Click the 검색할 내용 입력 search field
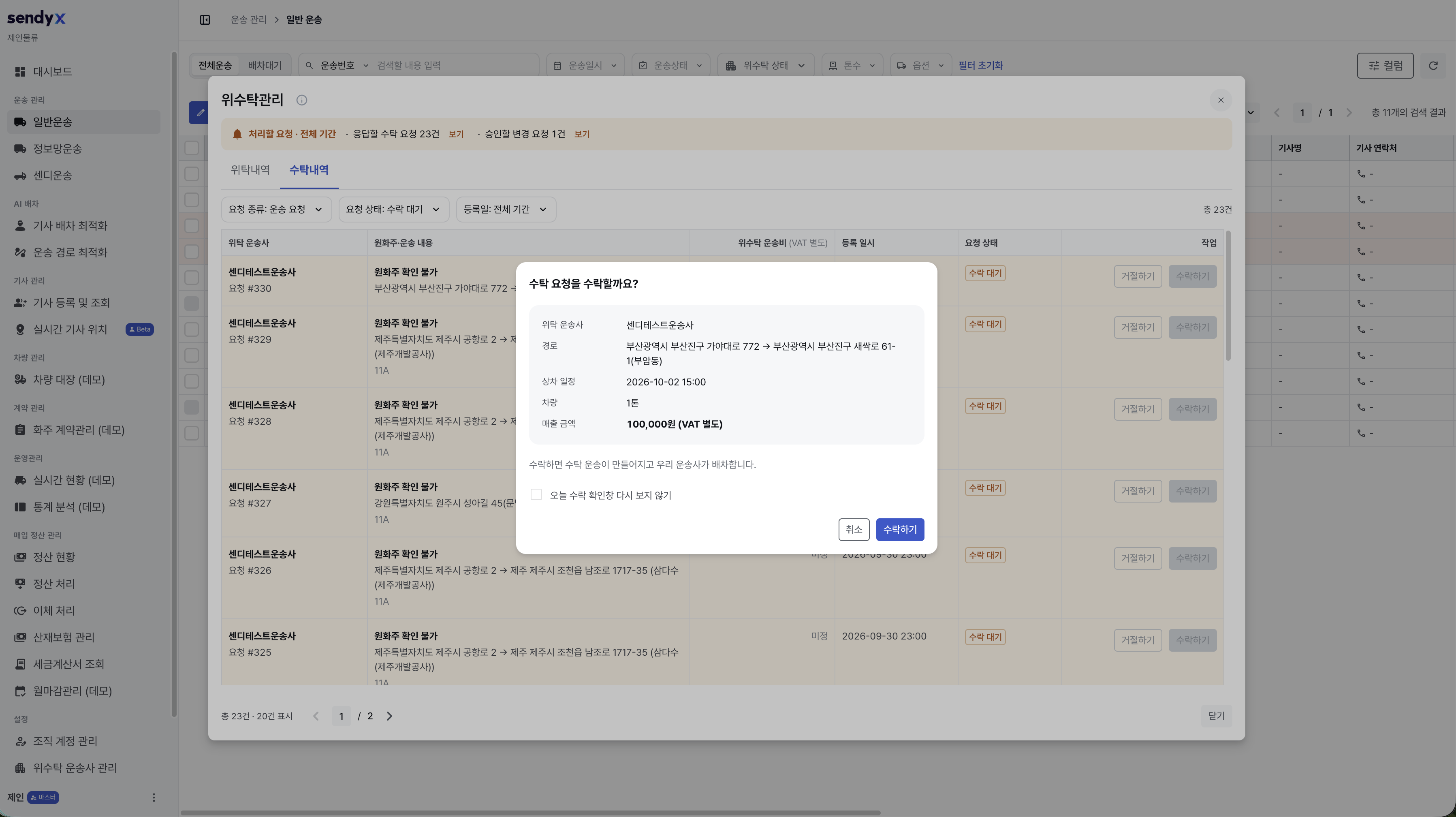The image size is (1456, 817). tap(455, 66)
